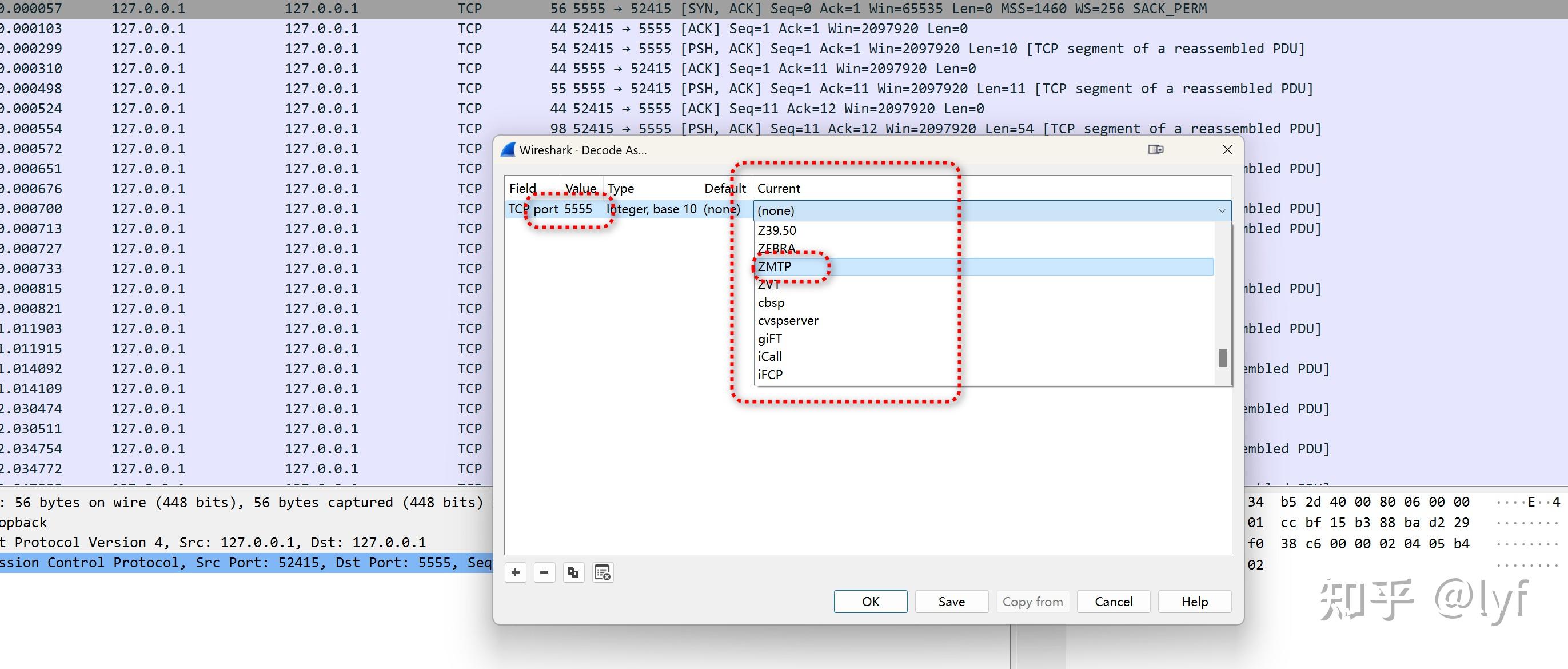
Task: Click the 5555 value cell
Action: (x=578, y=209)
